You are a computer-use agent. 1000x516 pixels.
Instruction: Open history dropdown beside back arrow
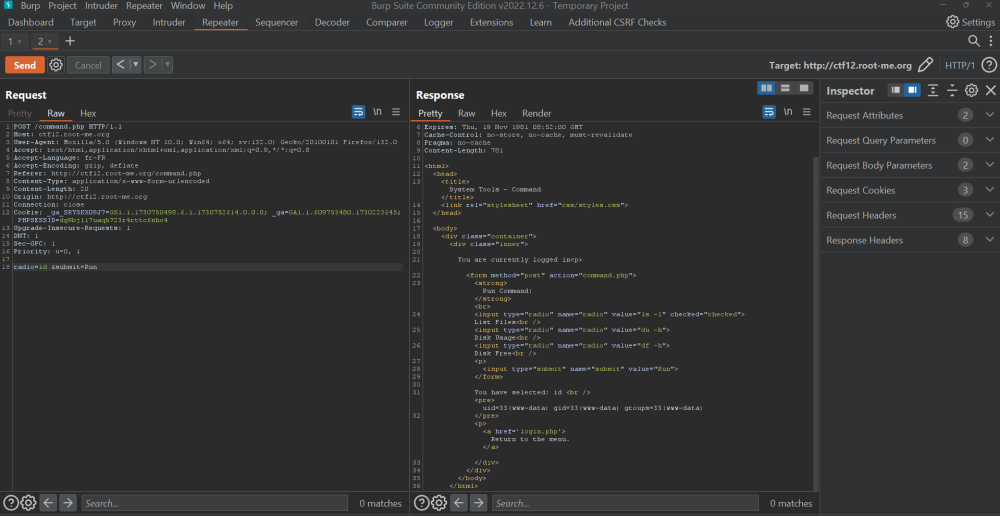[x=135, y=65]
